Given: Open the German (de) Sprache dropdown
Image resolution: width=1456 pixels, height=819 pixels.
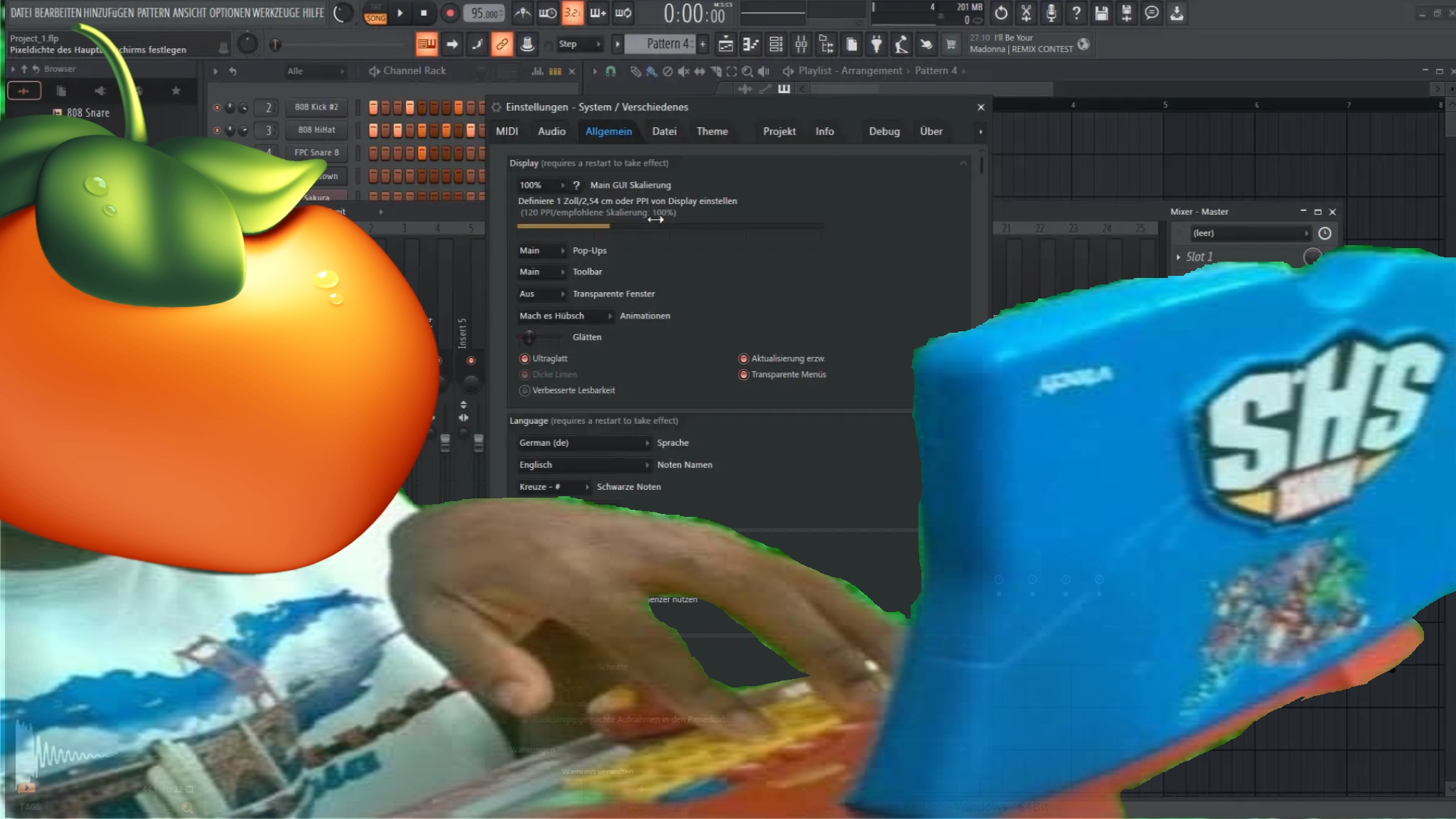Looking at the screenshot, I should tap(583, 443).
